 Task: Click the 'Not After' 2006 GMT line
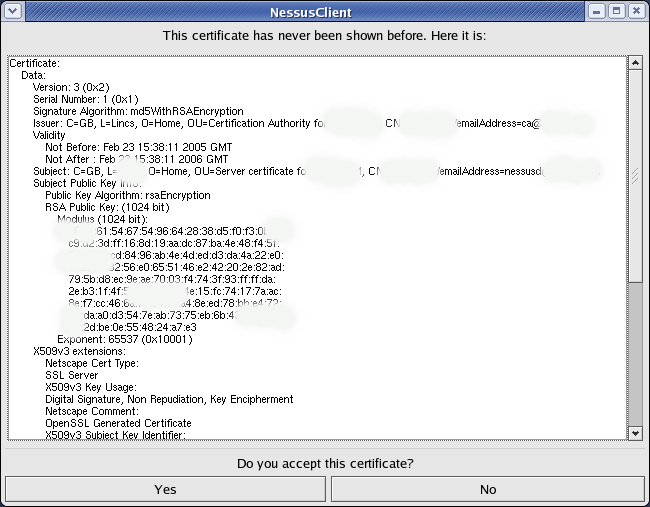[137, 160]
